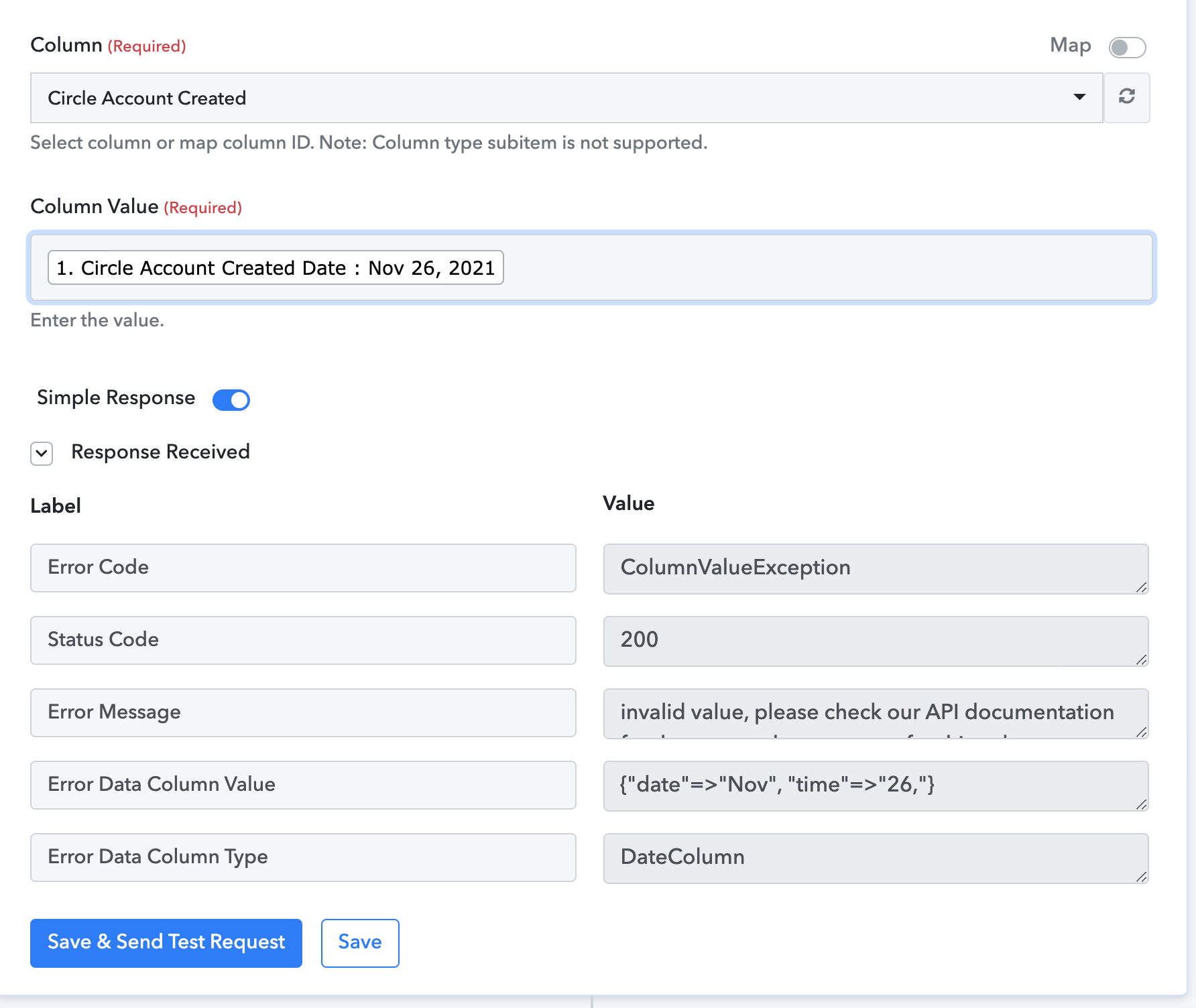Image resolution: width=1196 pixels, height=1008 pixels.
Task: Click the subitem not supported note text
Action: click(369, 143)
